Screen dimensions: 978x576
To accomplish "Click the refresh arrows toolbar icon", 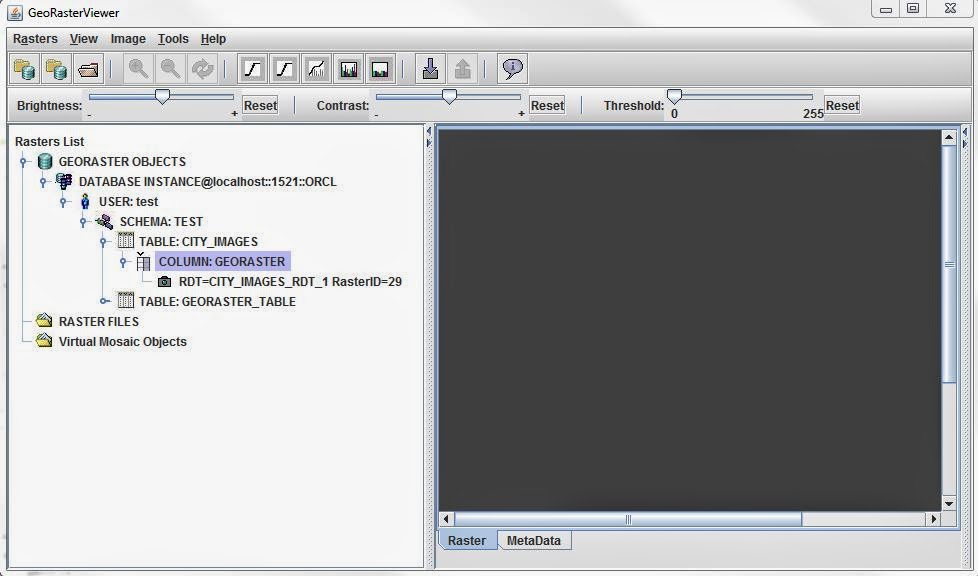I will coord(202,69).
